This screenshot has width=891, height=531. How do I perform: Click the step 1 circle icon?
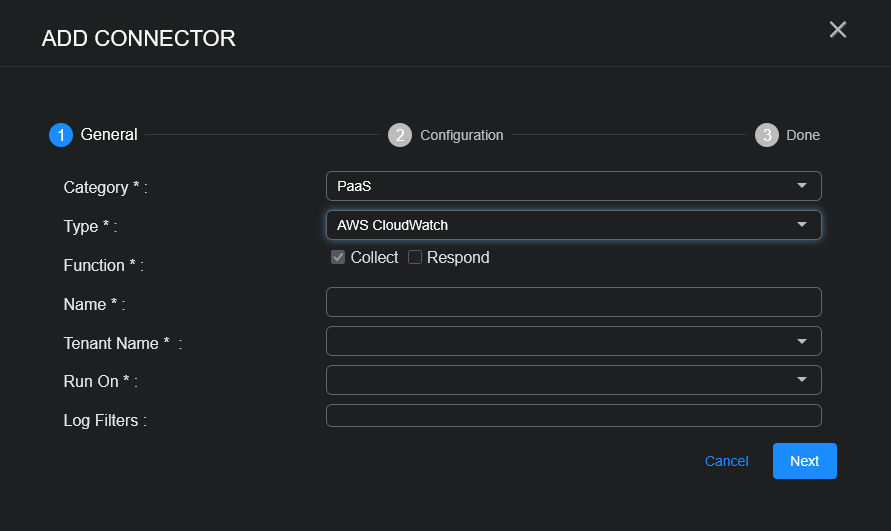pos(61,135)
